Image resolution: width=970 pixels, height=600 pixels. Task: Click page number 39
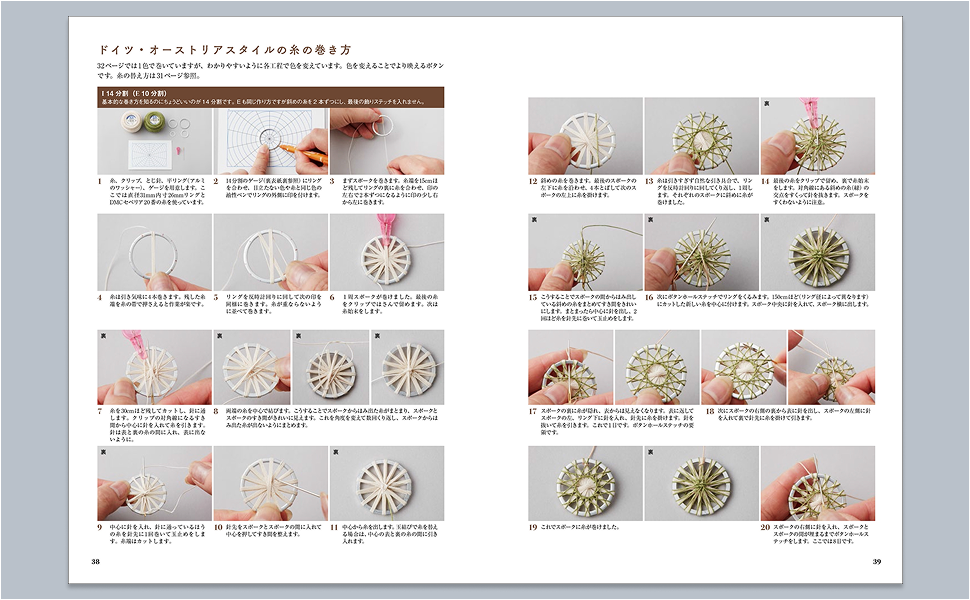click(x=877, y=562)
